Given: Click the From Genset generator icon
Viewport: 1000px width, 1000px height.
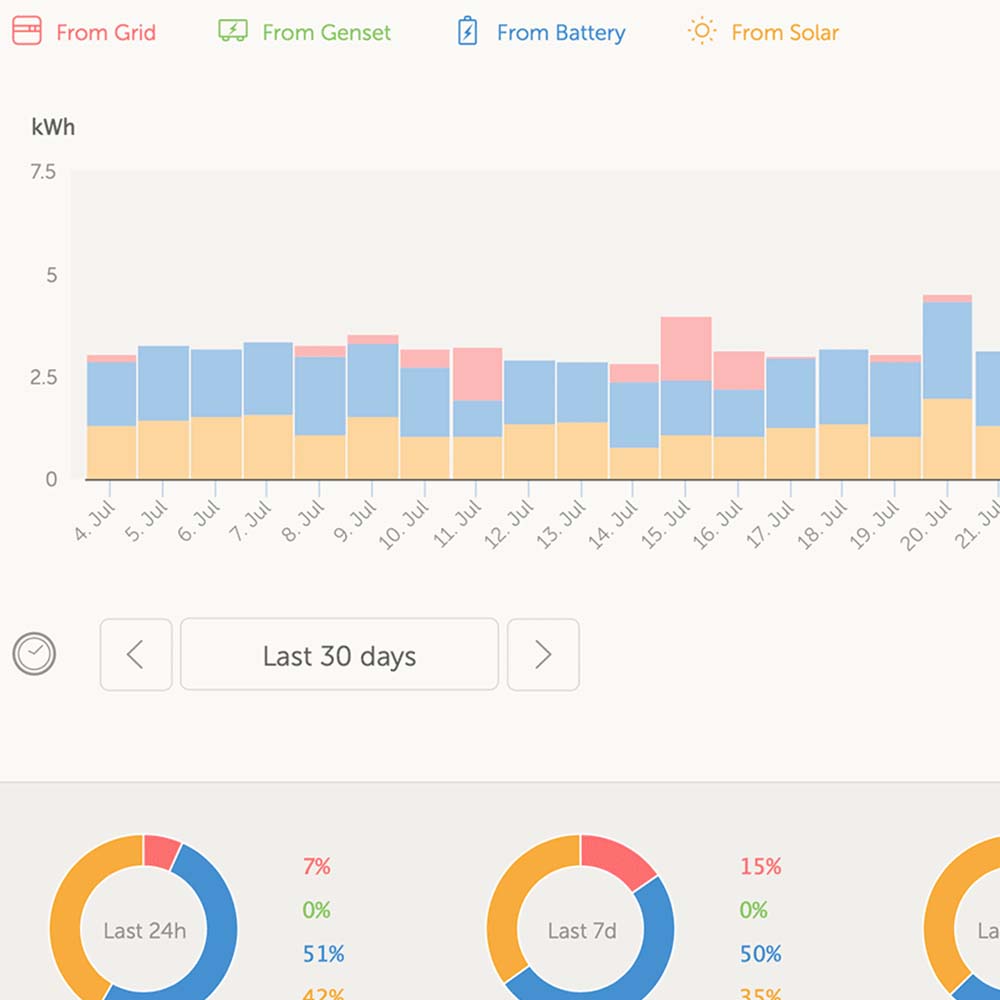Looking at the screenshot, I should click(x=233, y=32).
